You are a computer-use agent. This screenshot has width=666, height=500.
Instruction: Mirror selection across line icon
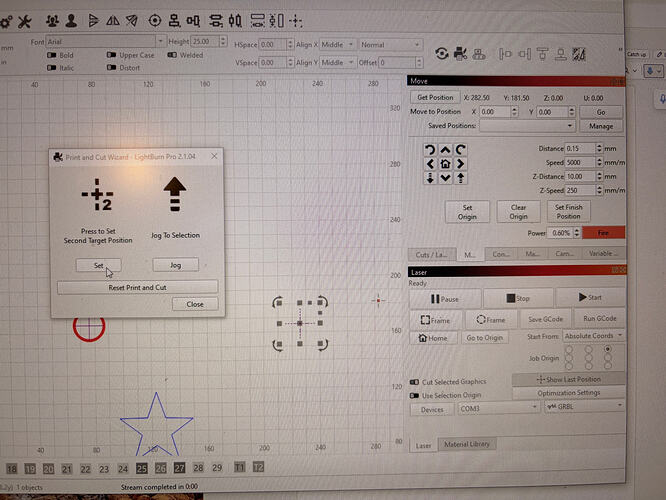click(132, 20)
